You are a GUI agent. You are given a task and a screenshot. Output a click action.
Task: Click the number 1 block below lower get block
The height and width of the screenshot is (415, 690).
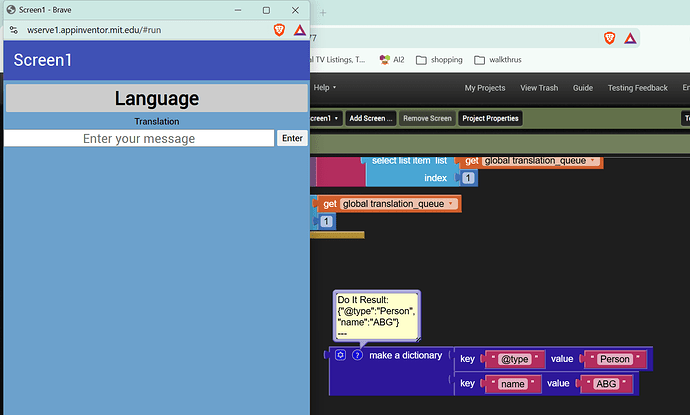pos(326,221)
